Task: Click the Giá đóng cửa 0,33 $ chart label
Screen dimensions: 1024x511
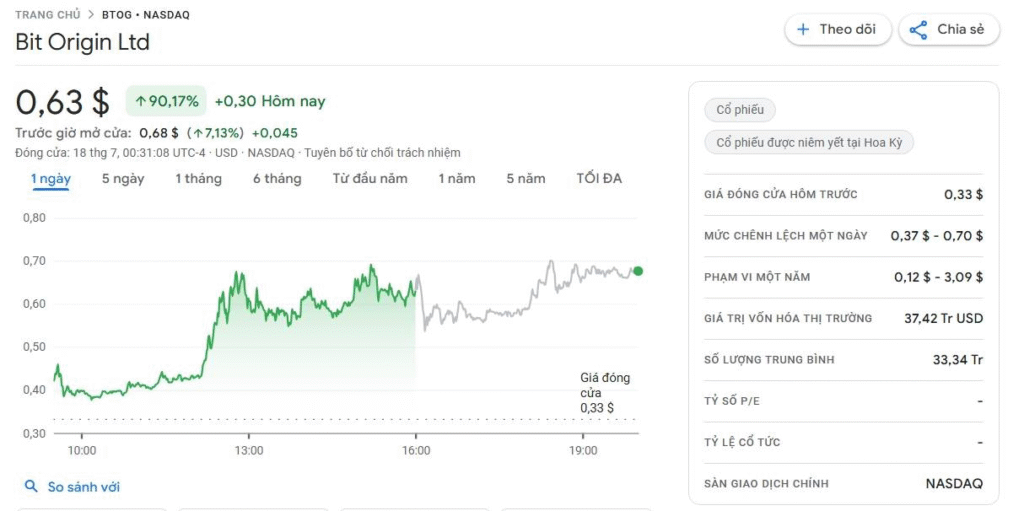Action: pyautogui.click(x=605, y=393)
